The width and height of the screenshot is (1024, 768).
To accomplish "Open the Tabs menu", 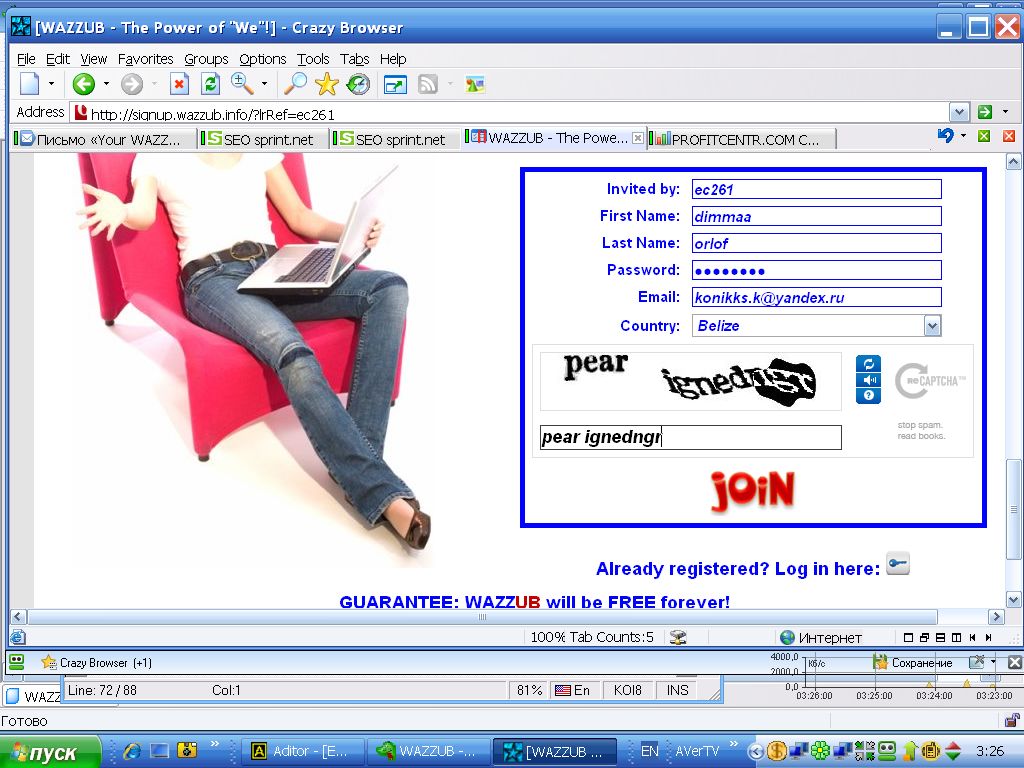I will [x=355, y=59].
